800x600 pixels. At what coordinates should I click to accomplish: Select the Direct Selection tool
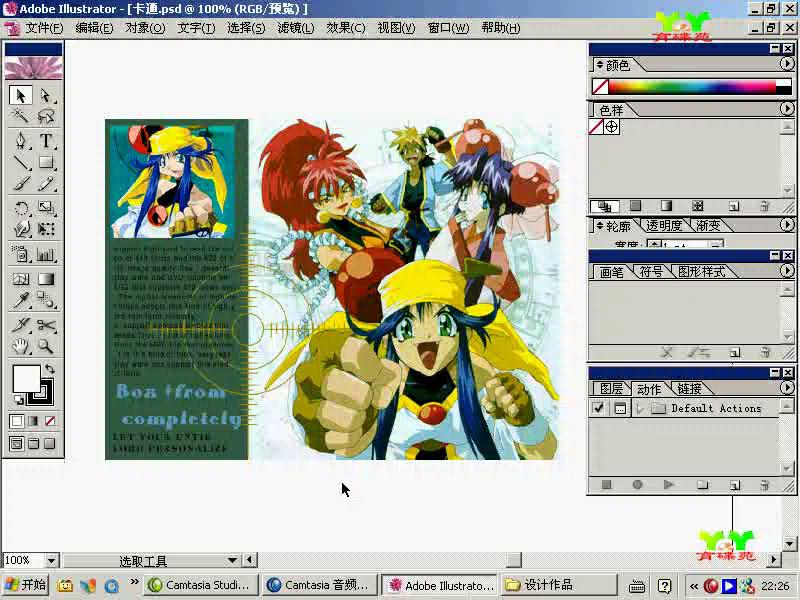click(45, 95)
